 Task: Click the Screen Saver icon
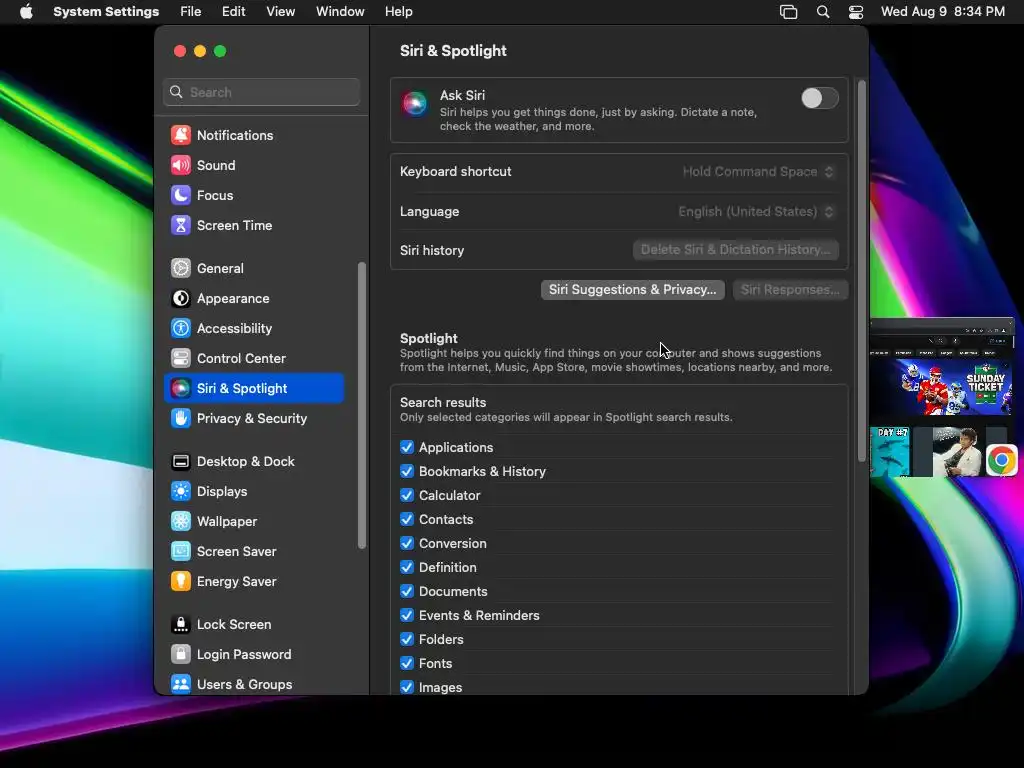tap(181, 552)
